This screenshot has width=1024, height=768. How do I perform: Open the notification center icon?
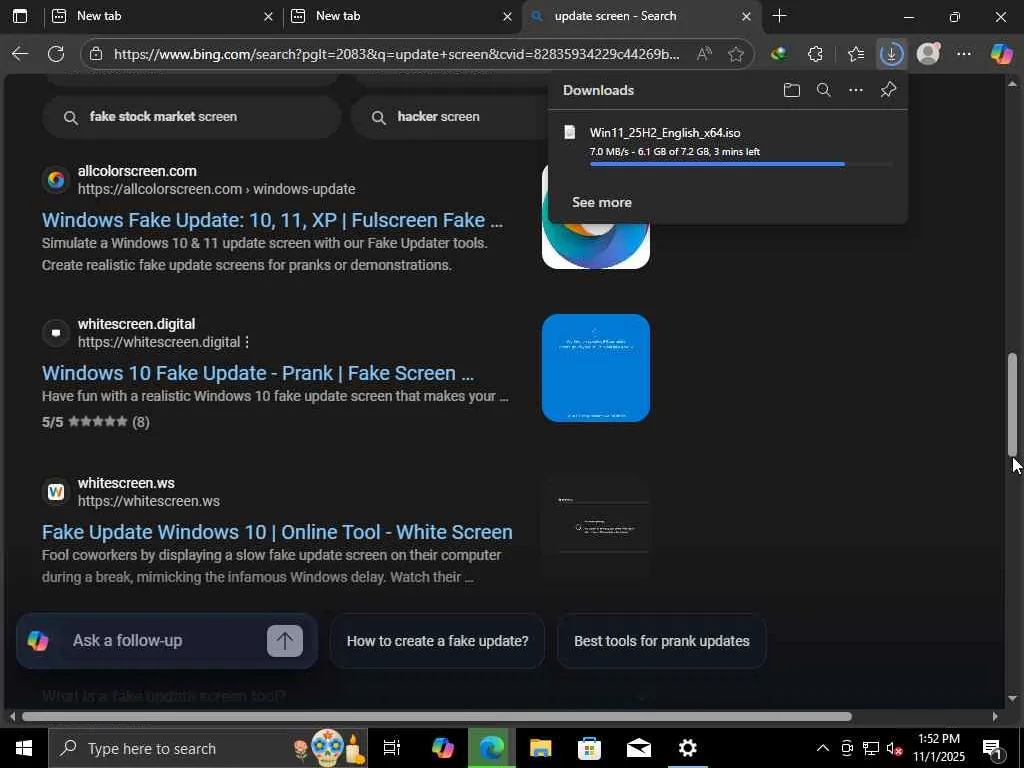tap(993, 748)
